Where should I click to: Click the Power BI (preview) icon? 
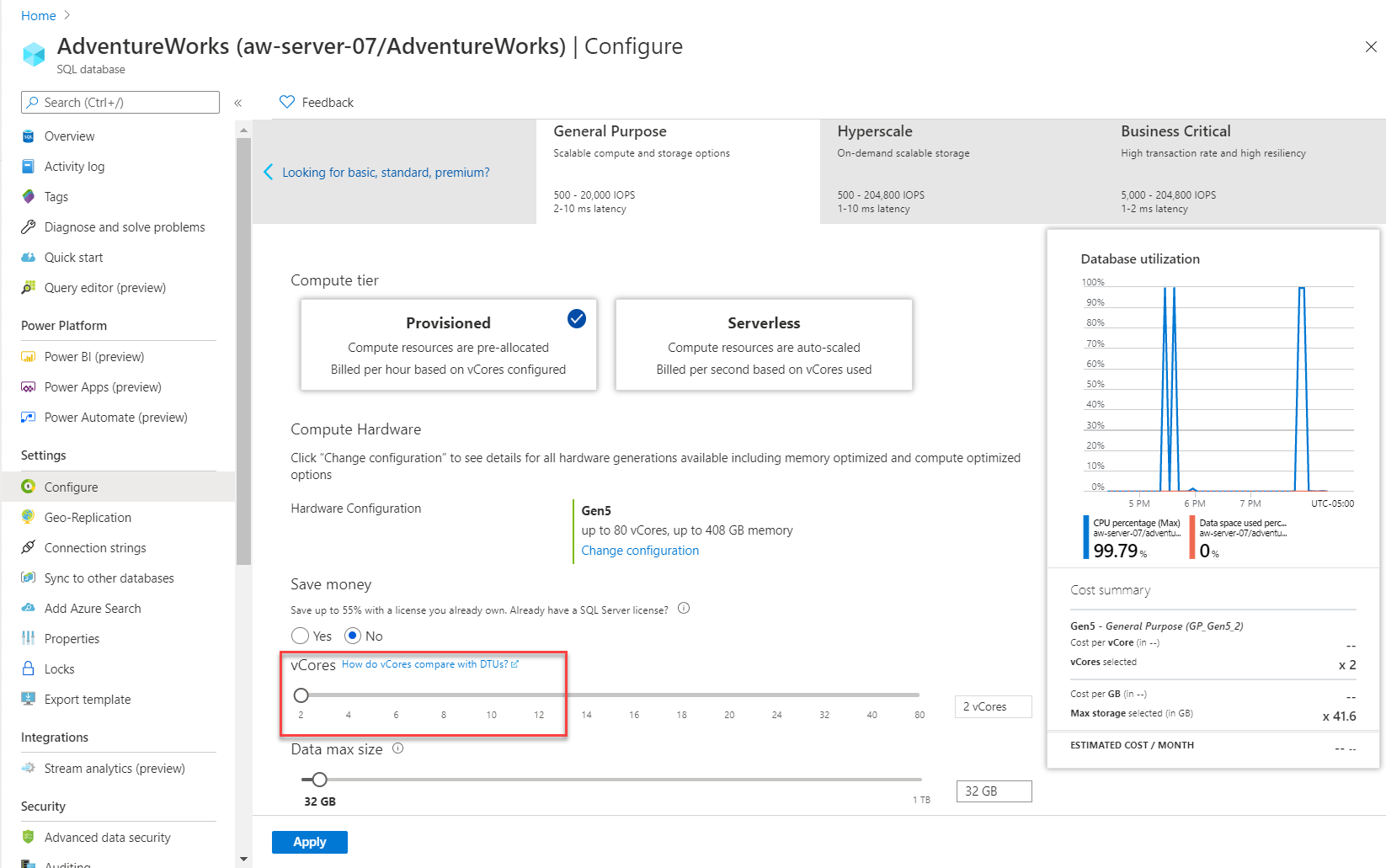coord(29,357)
